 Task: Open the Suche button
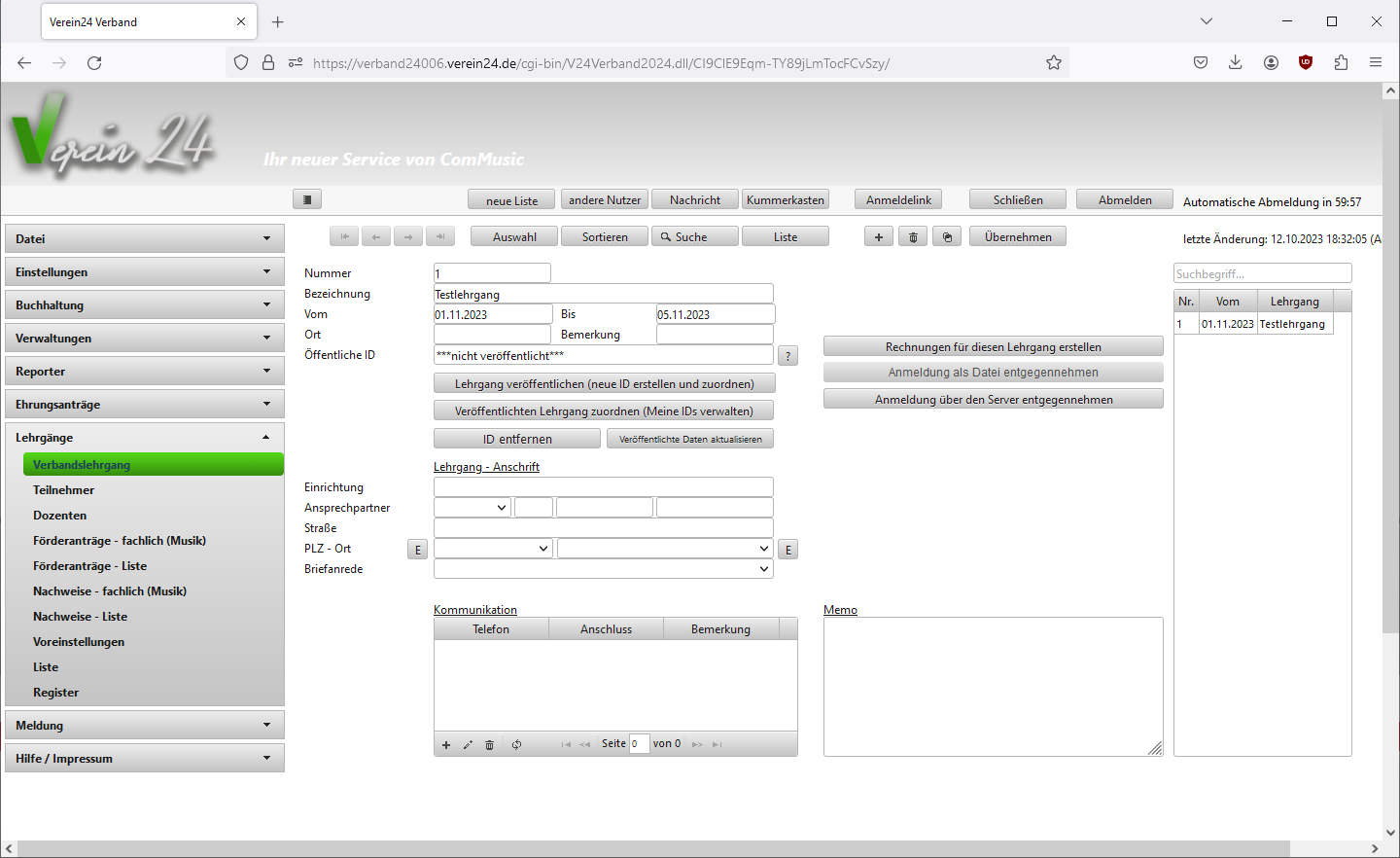[695, 236]
